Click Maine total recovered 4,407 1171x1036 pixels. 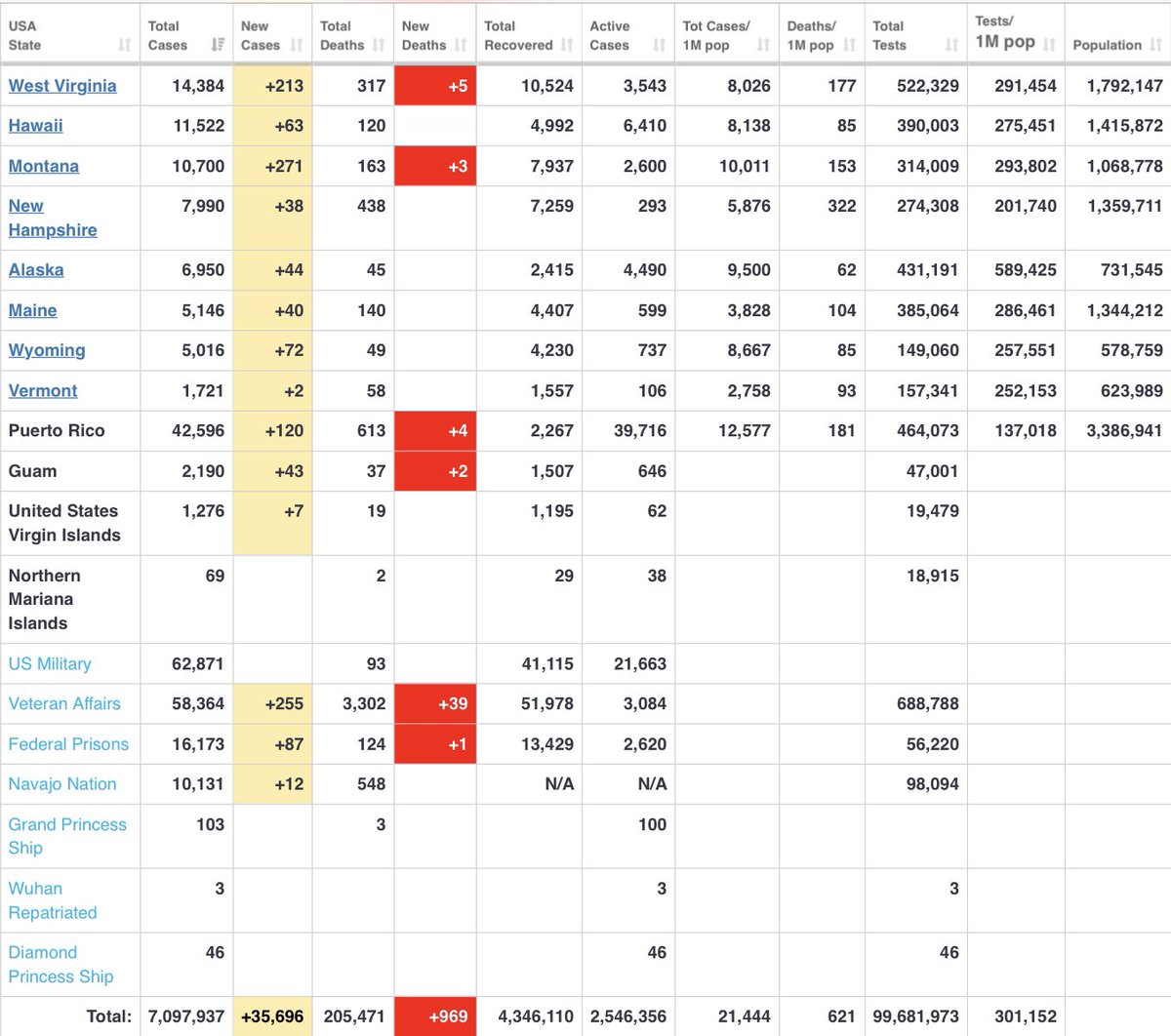[x=552, y=310]
